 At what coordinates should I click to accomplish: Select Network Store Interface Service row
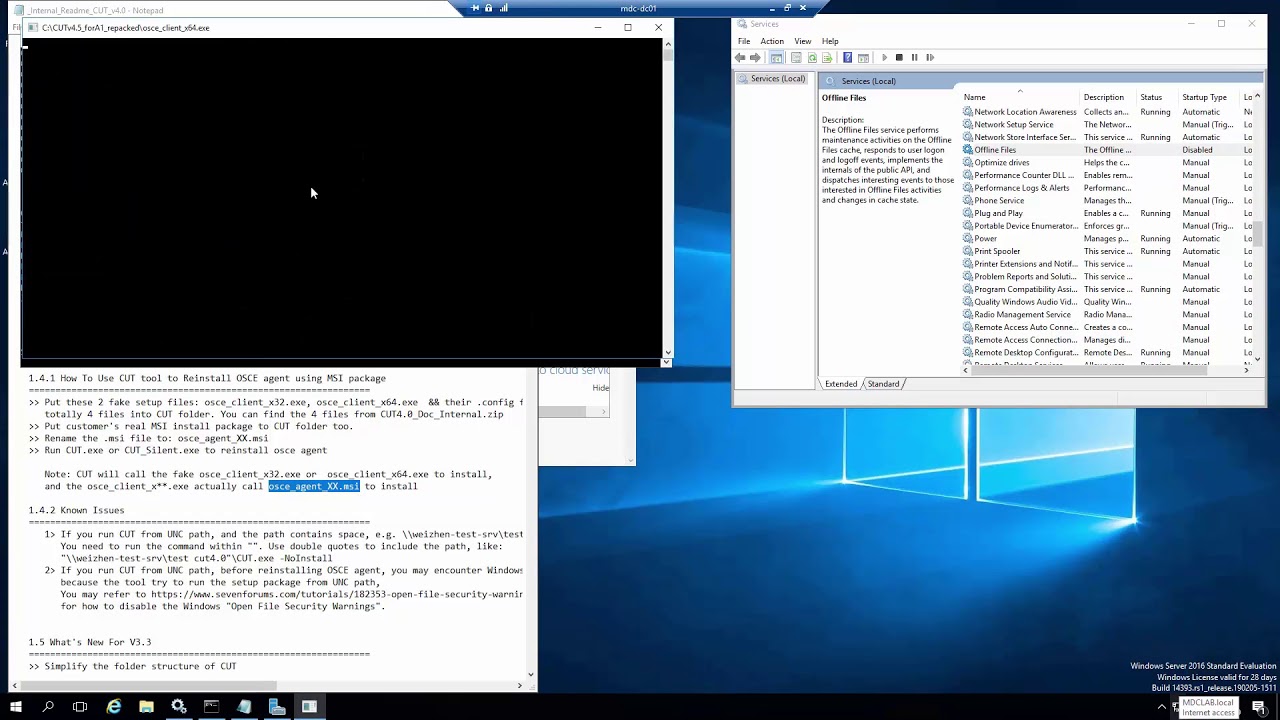(x=1107, y=137)
